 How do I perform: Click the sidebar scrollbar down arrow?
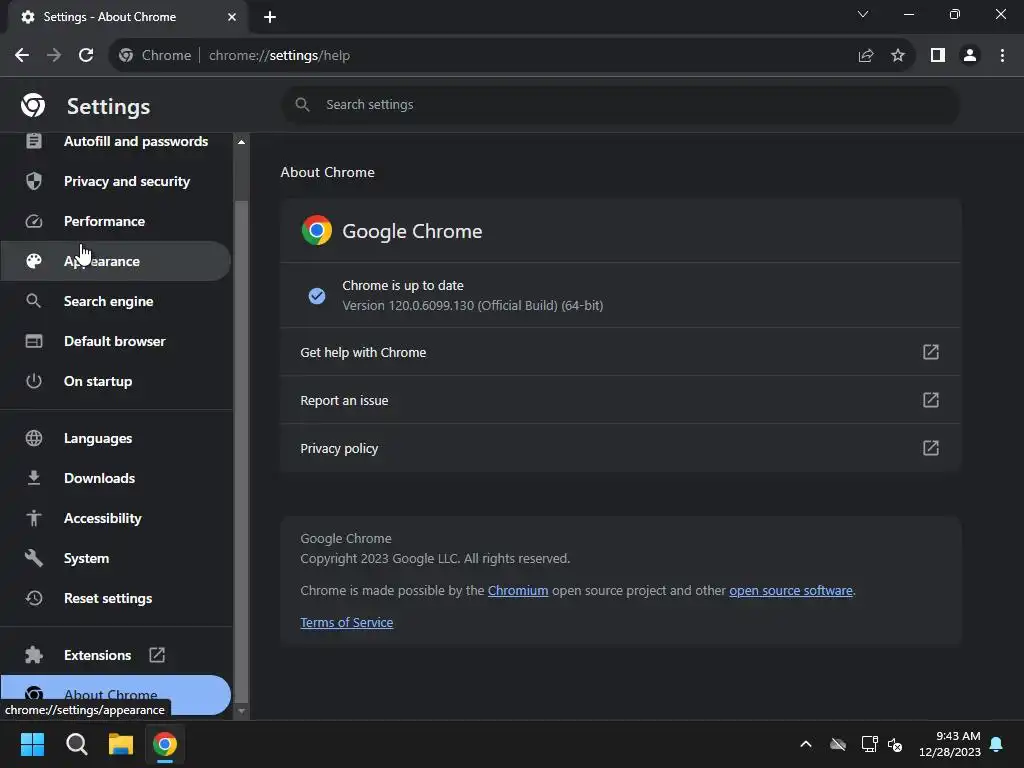click(x=241, y=711)
